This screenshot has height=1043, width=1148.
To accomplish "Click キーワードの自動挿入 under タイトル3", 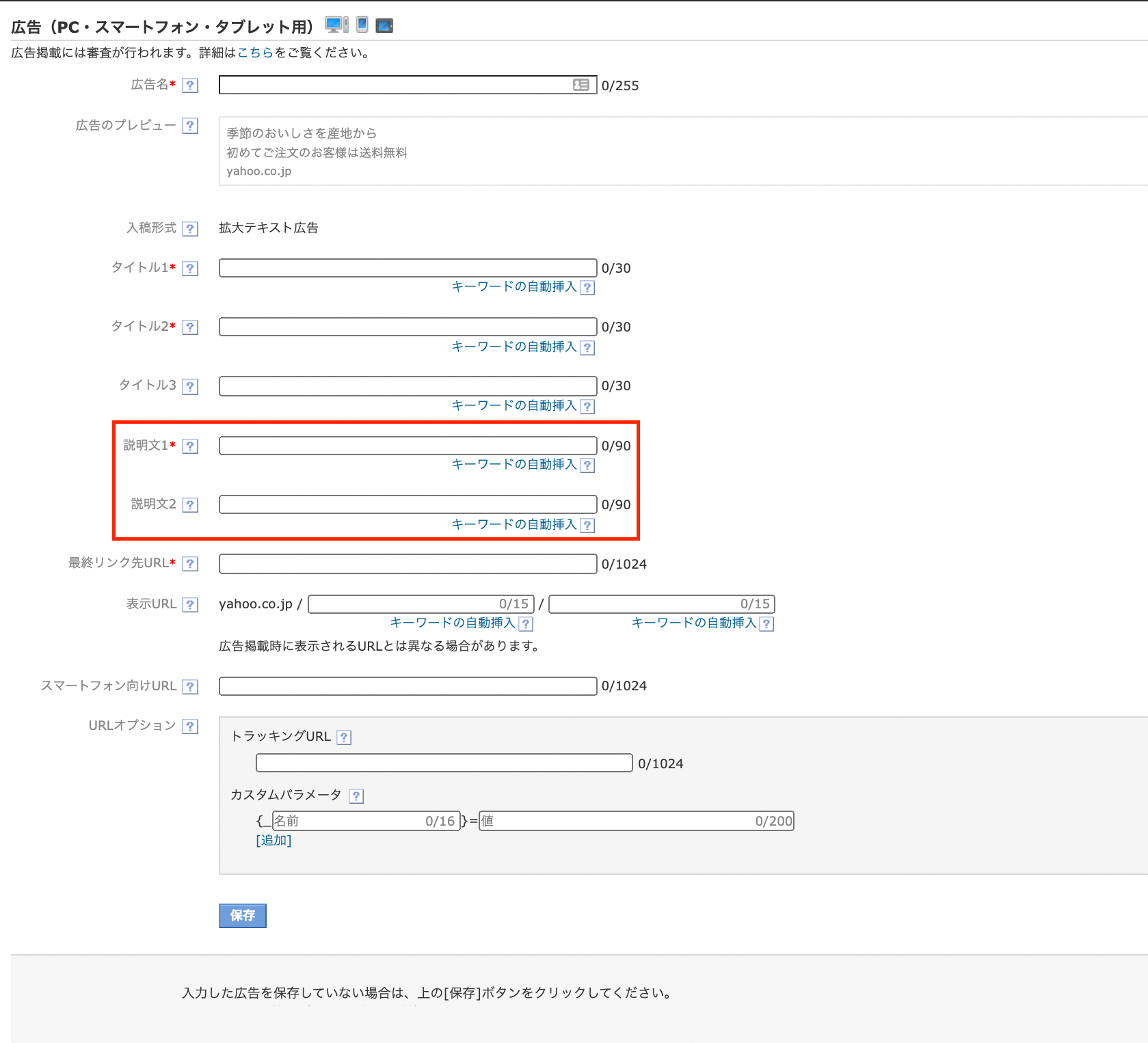I will pyautogui.click(x=514, y=405).
